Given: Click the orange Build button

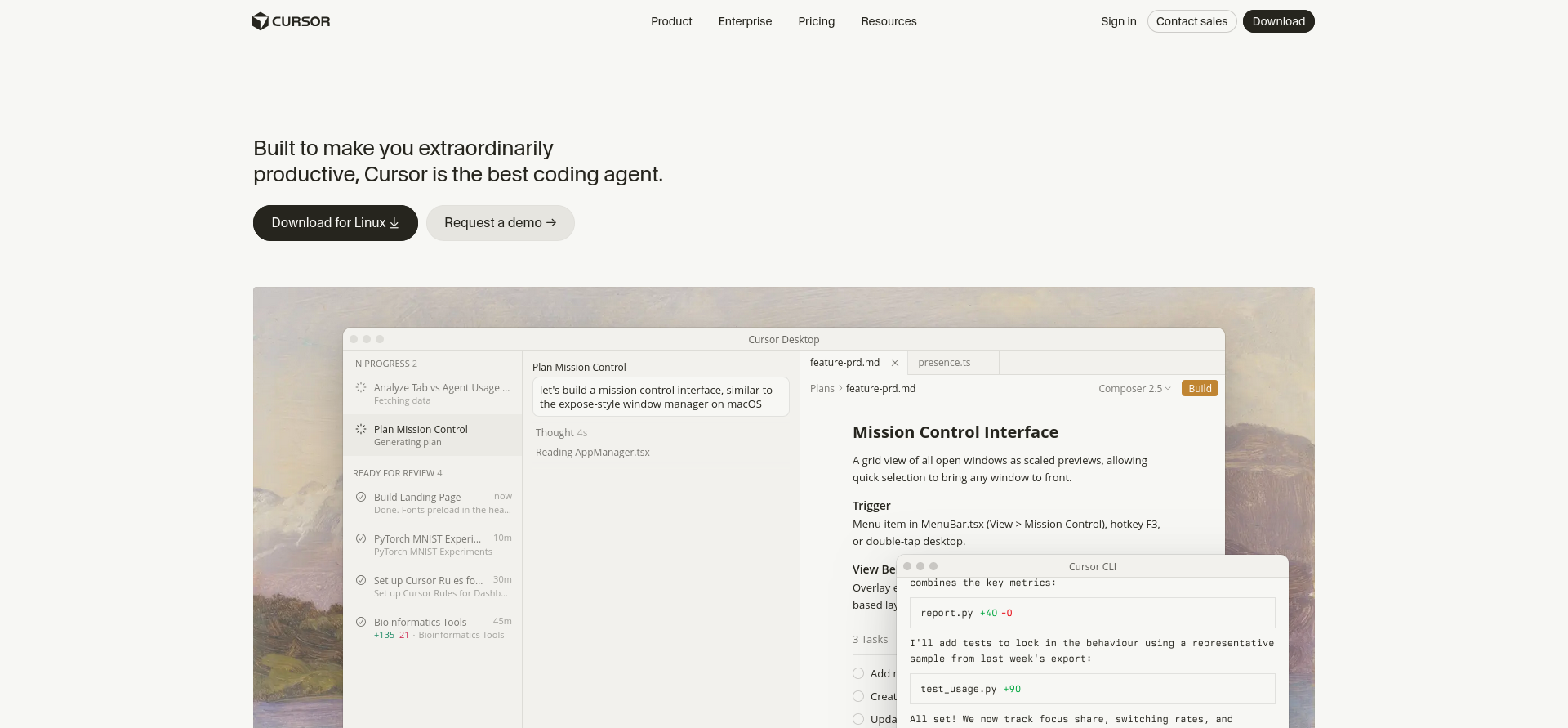Looking at the screenshot, I should click(1200, 389).
